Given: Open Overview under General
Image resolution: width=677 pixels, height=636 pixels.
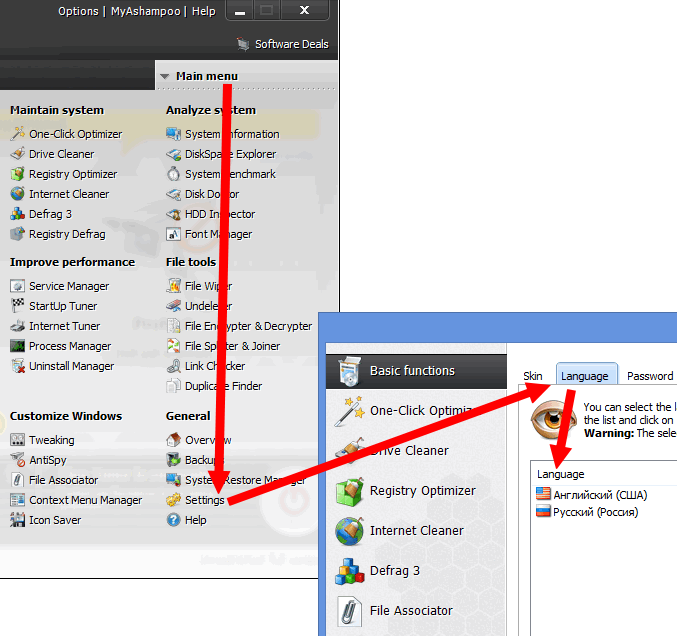Looking at the screenshot, I should pyautogui.click(x=208, y=440).
